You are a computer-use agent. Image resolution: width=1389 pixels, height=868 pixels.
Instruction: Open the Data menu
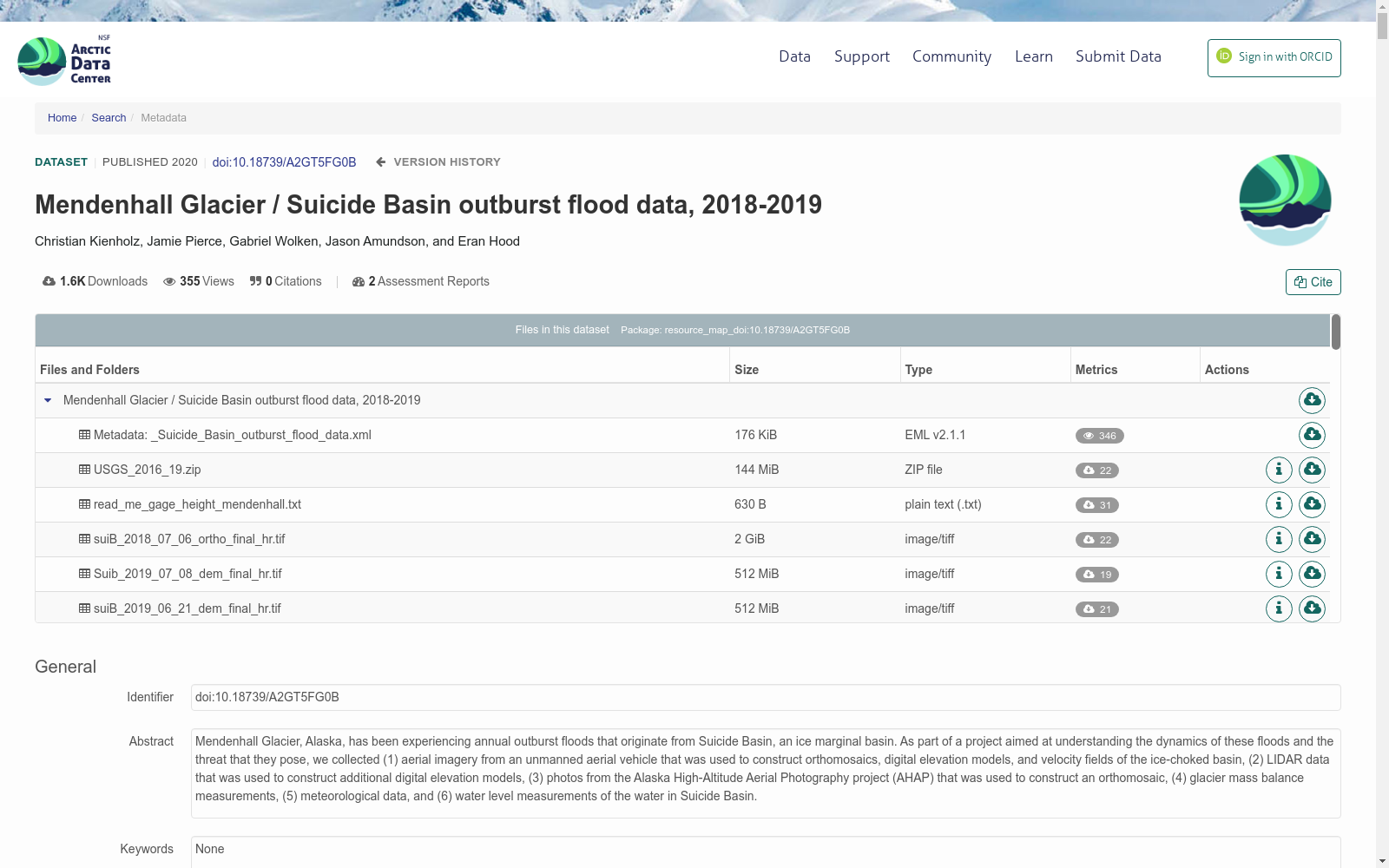point(794,56)
